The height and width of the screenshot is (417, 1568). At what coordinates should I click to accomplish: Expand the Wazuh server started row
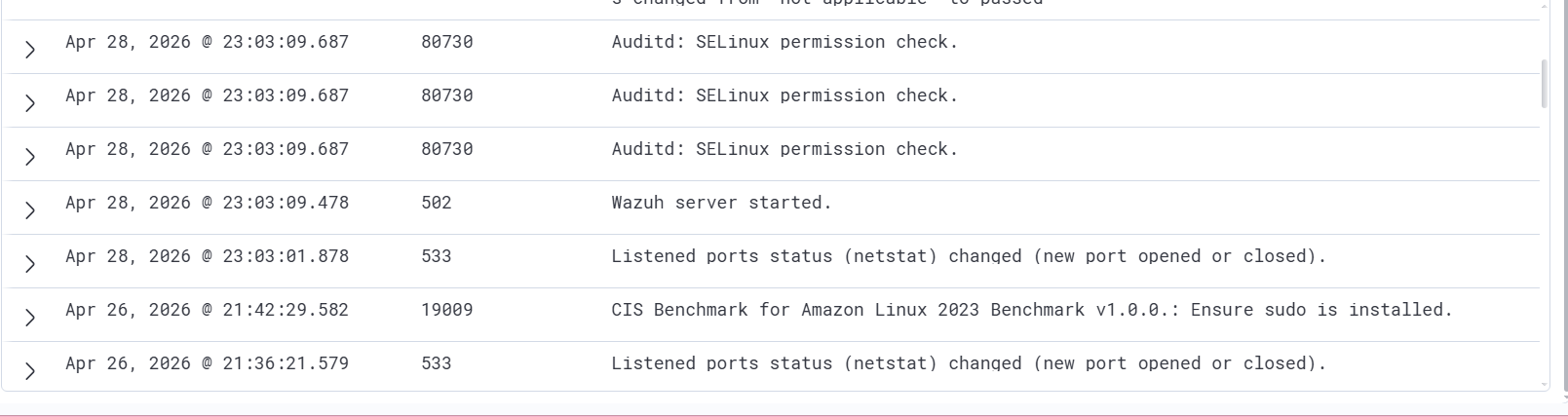point(30,210)
